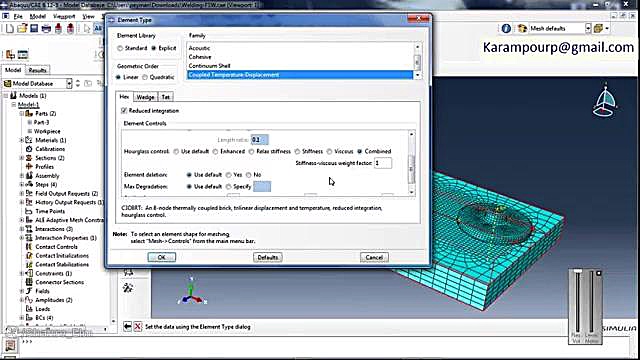Viewport: 640px width, 360px height.
Task: Choose Quadratic geometric order
Action: 145,77
